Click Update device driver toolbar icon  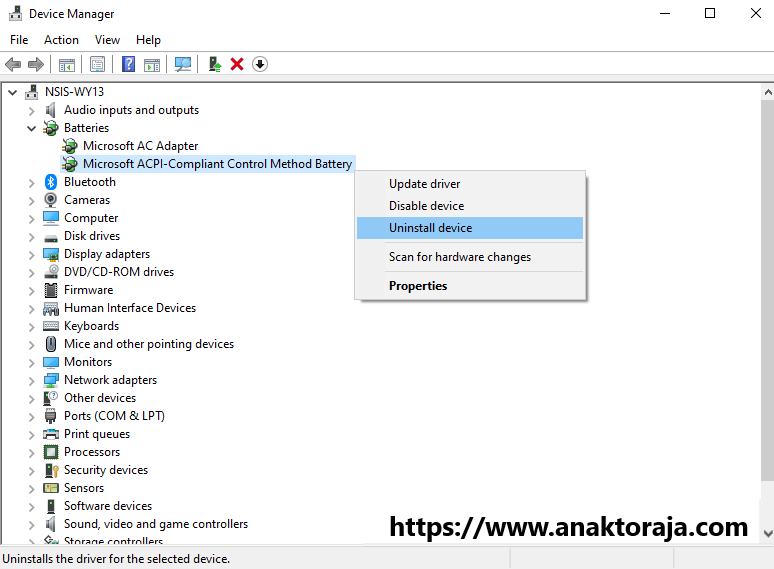point(215,64)
